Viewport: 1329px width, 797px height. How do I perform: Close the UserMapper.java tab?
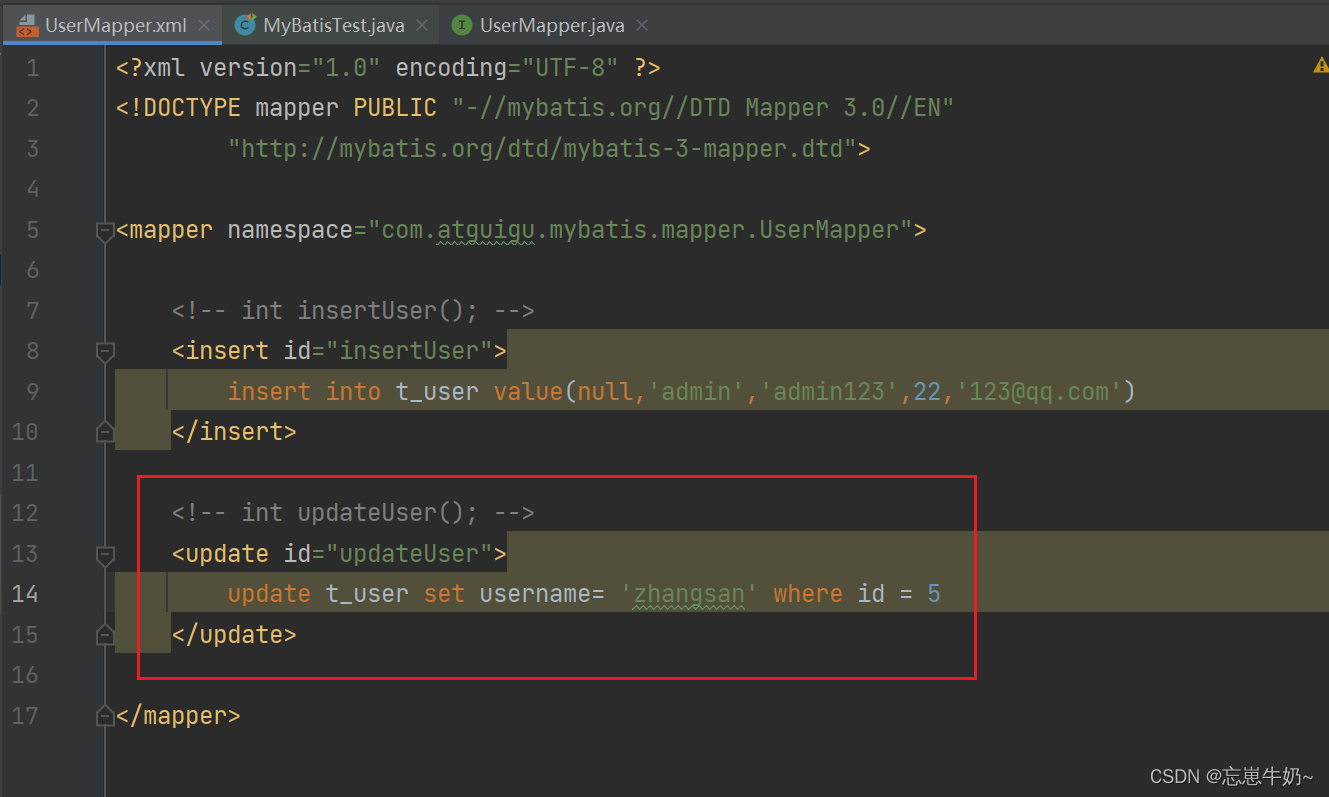[642, 26]
